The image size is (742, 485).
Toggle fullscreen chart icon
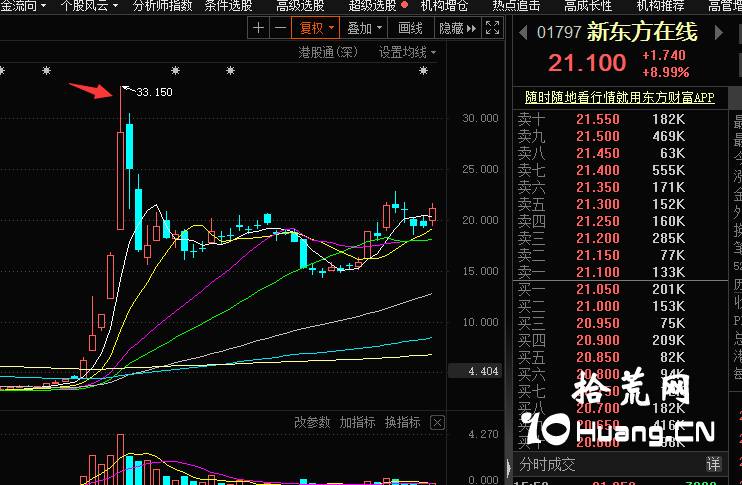(492, 28)
